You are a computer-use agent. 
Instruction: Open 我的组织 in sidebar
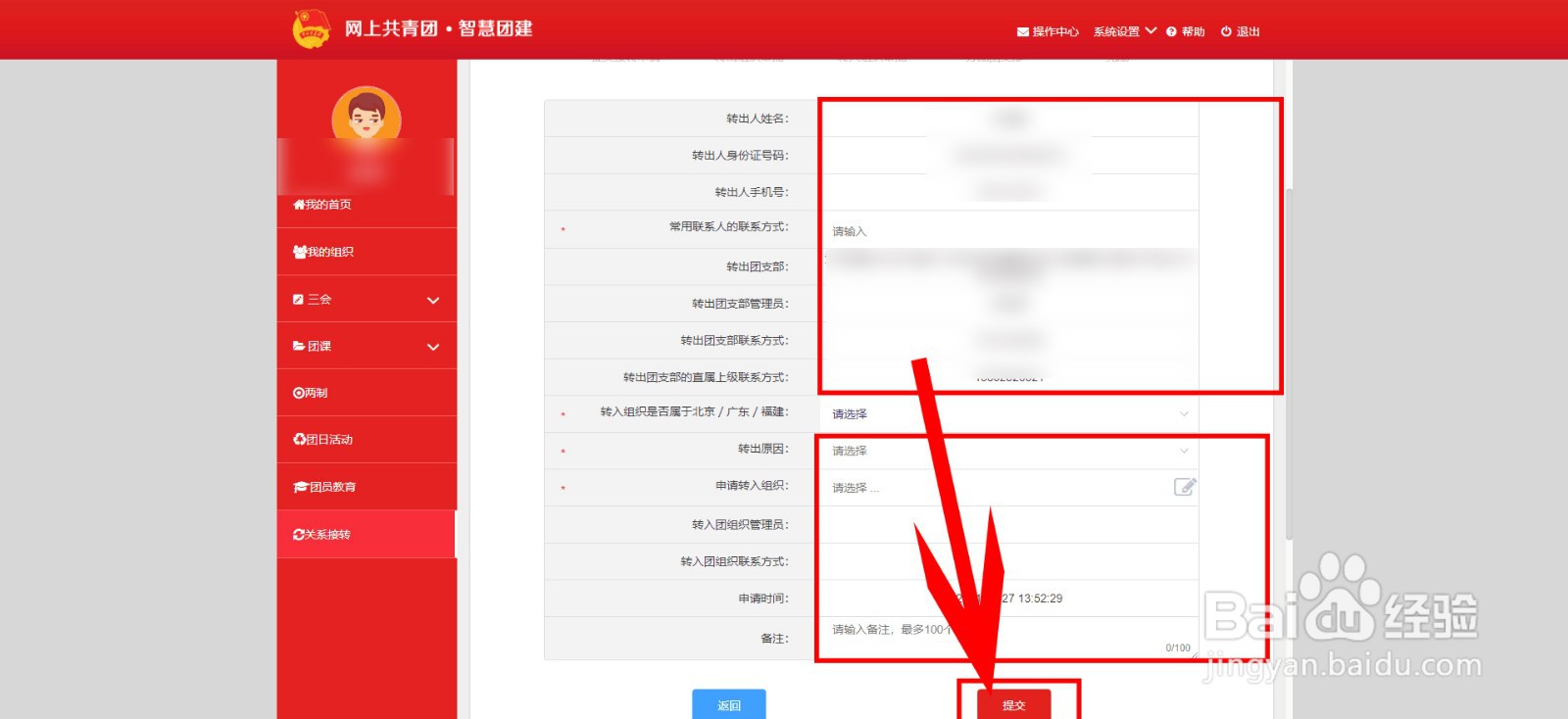point(367,252)
